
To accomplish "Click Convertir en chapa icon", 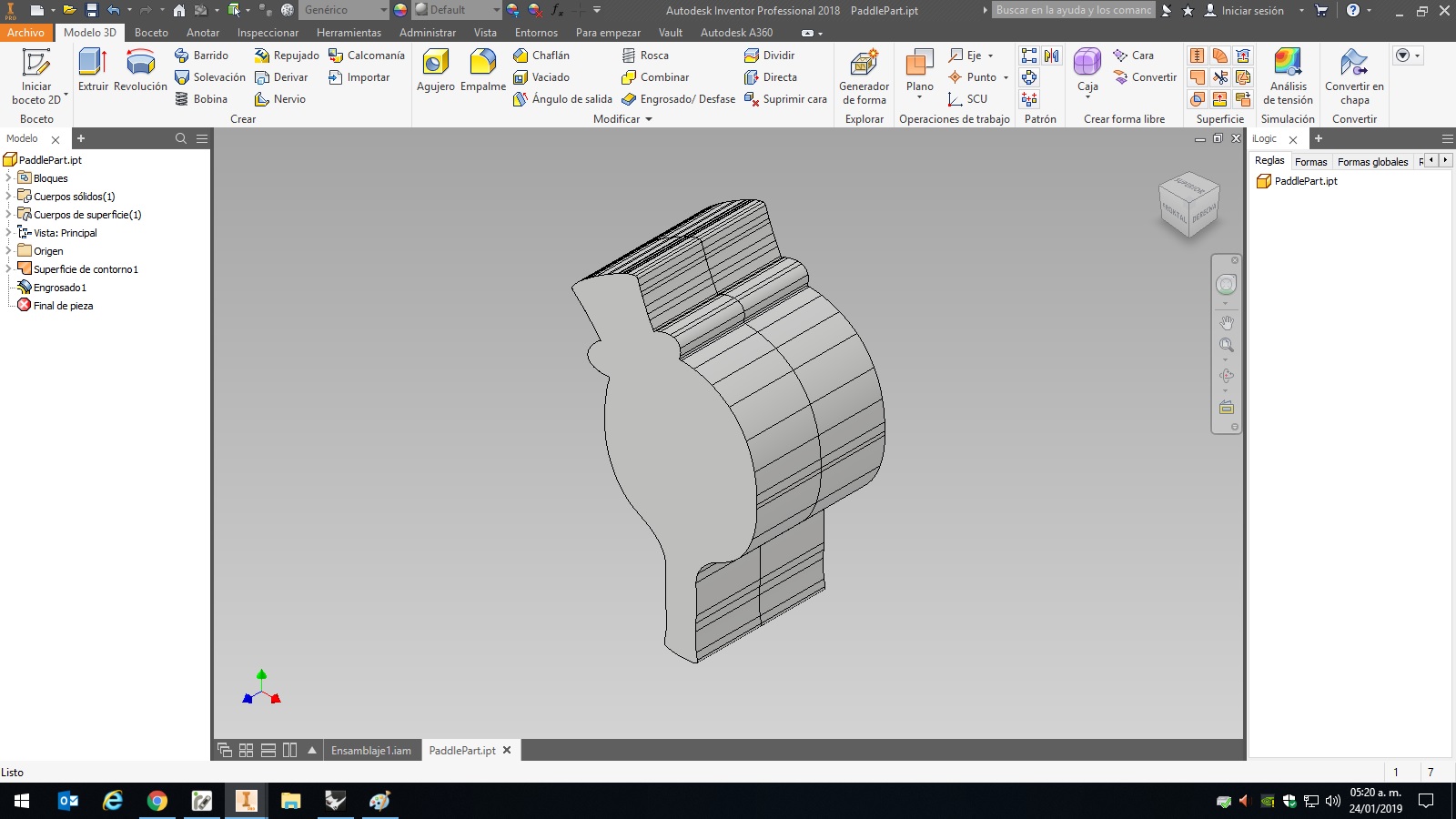I will [x=1354, y=76].
